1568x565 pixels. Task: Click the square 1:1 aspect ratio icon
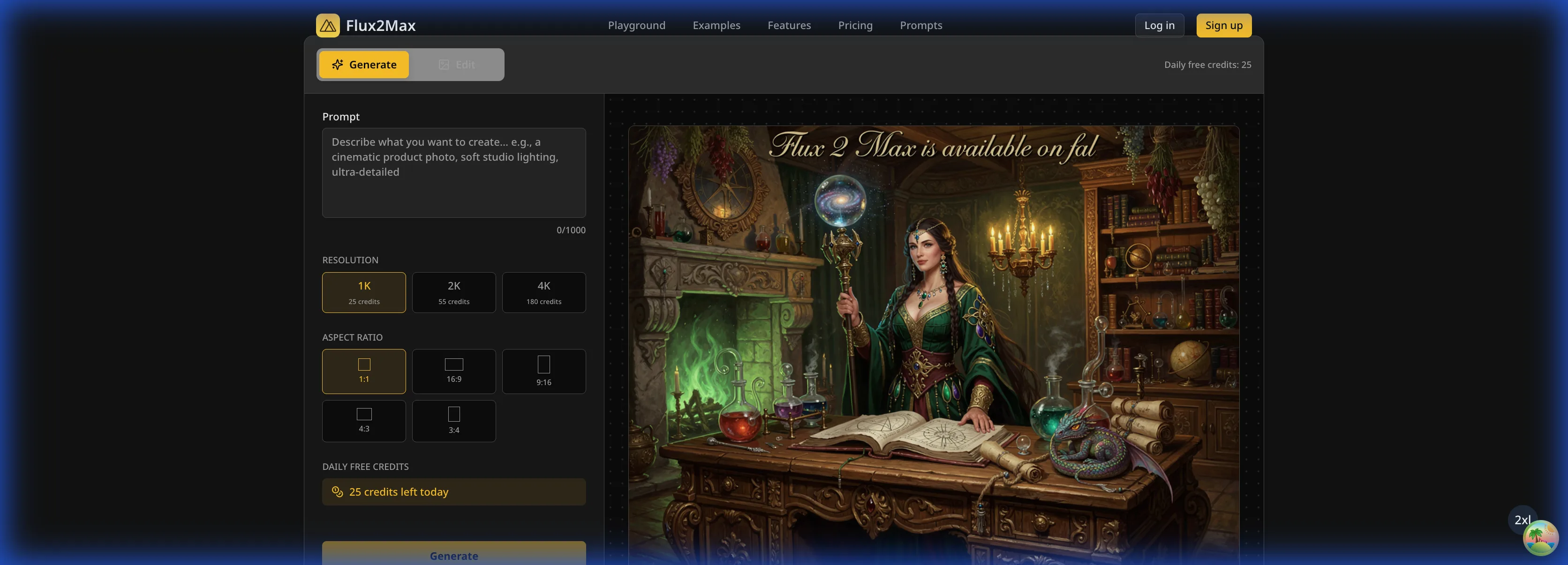click(x=364, y=364)
